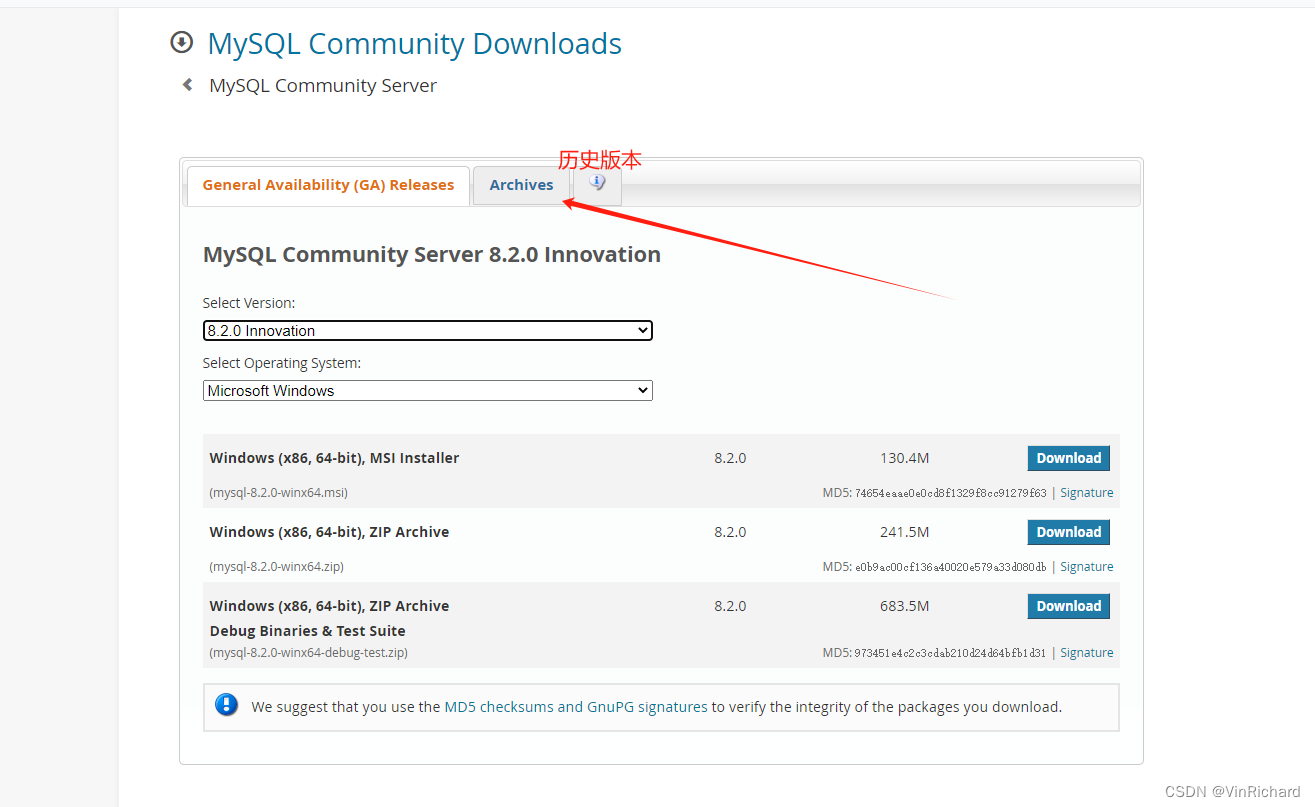
Task: Click the MySQL Community Downloads heading link
Action: pos(414,43)
